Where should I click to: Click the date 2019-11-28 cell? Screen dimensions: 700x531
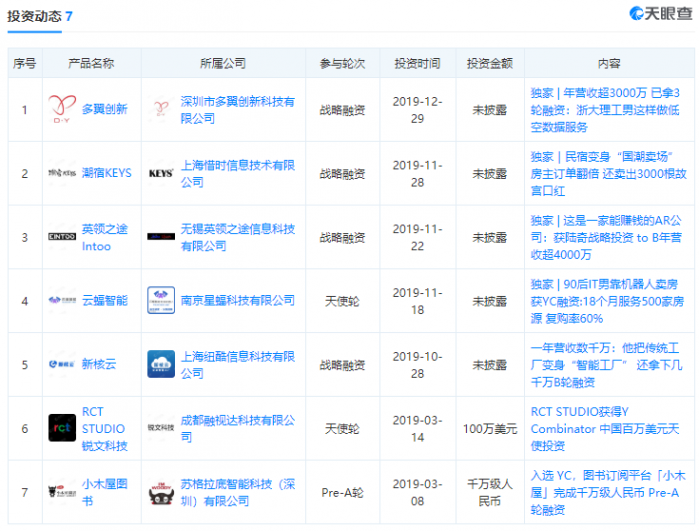[x=417, y=174]
